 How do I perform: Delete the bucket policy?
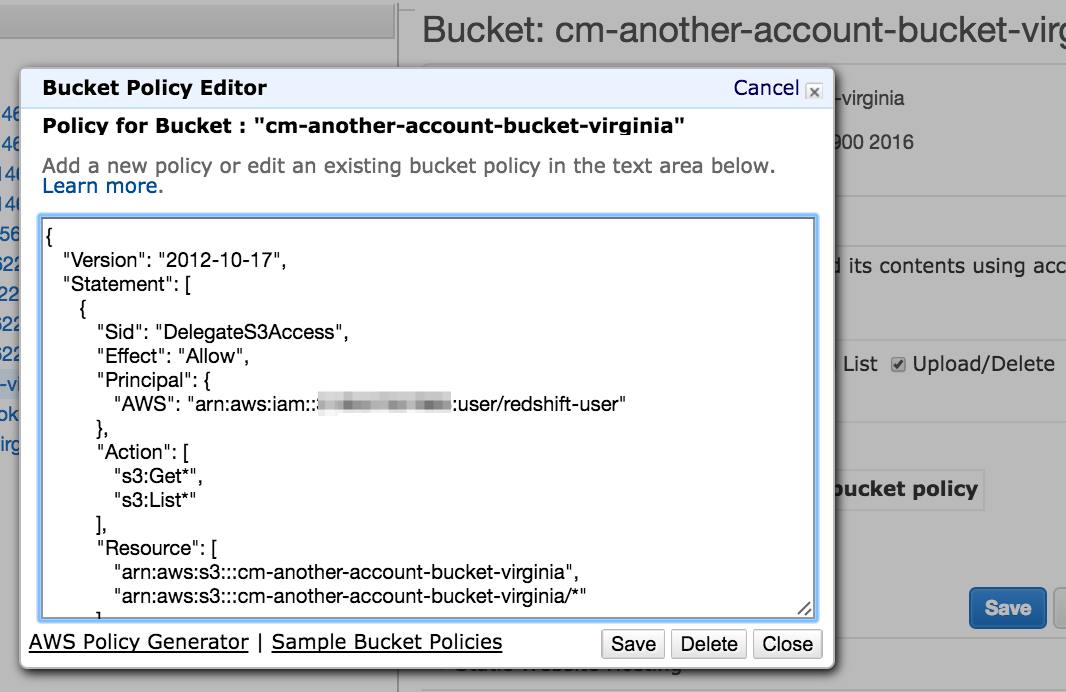coord(708,643)
